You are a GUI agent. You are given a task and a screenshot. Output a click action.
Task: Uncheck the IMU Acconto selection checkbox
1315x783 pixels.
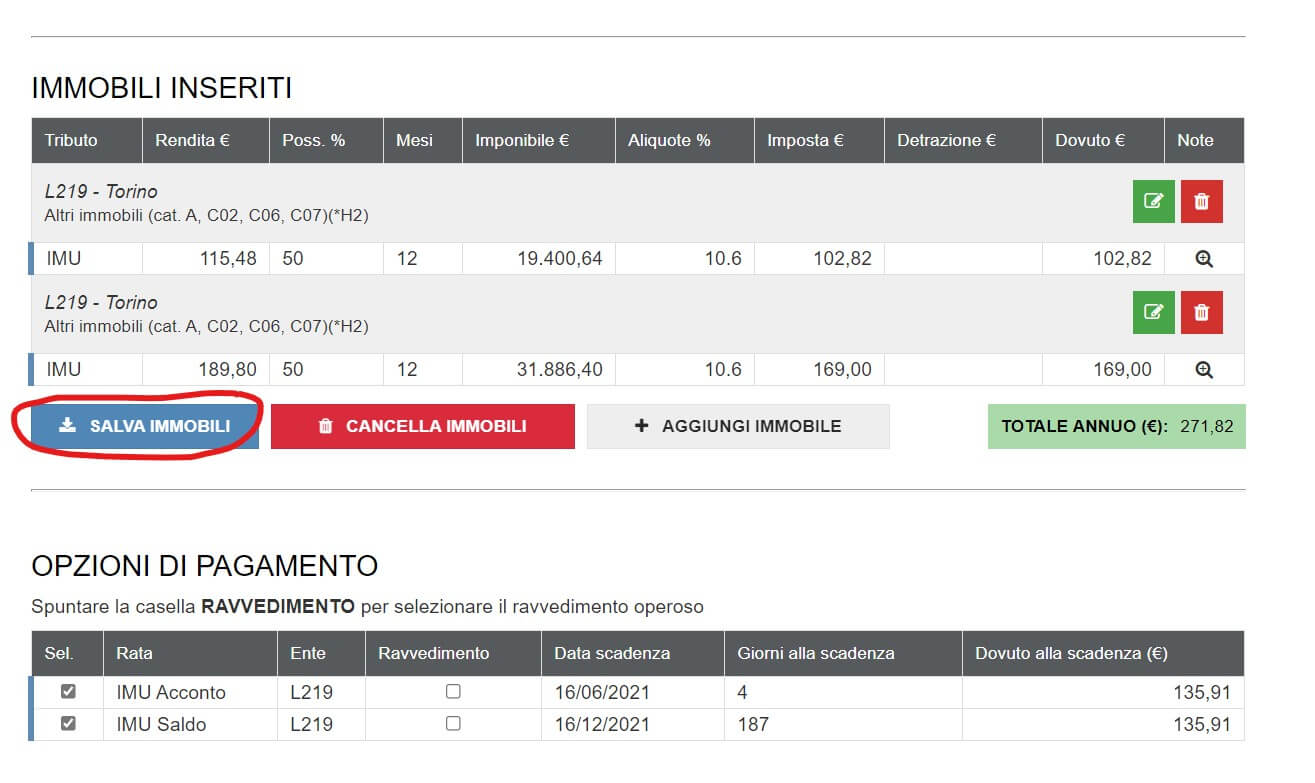(68, 691)
